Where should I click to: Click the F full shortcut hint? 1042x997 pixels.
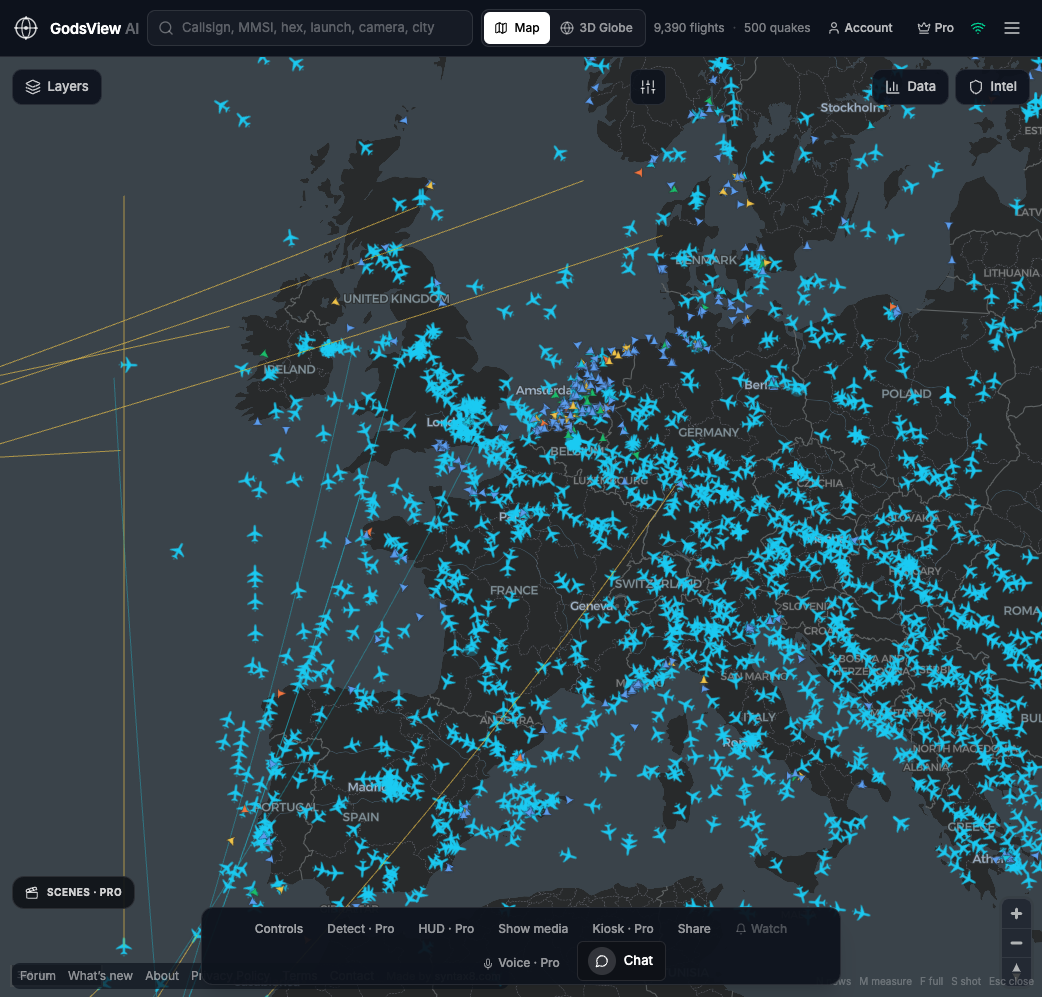[931, 981]
